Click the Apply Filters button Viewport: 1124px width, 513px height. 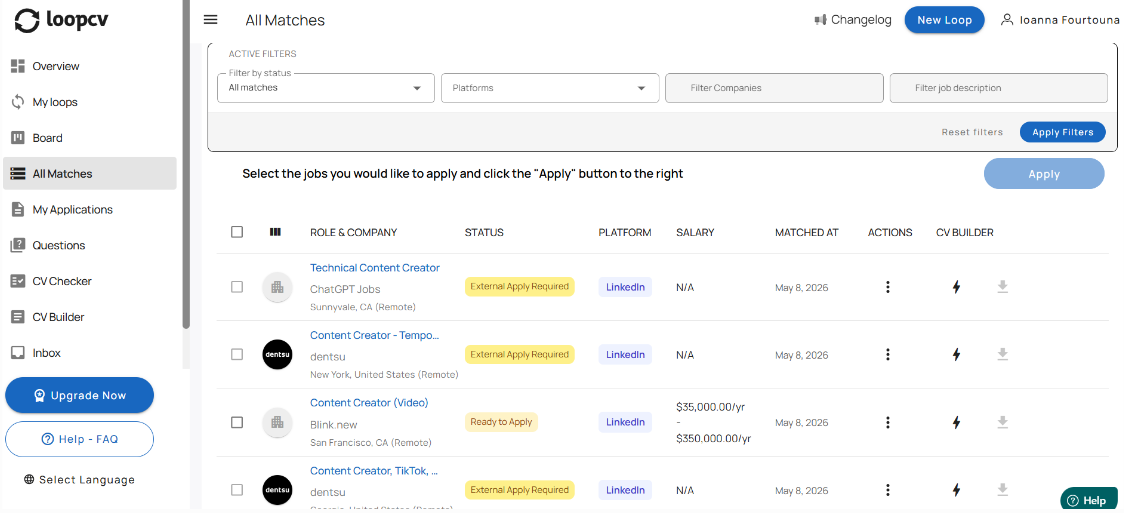[x=1062, y=132]
